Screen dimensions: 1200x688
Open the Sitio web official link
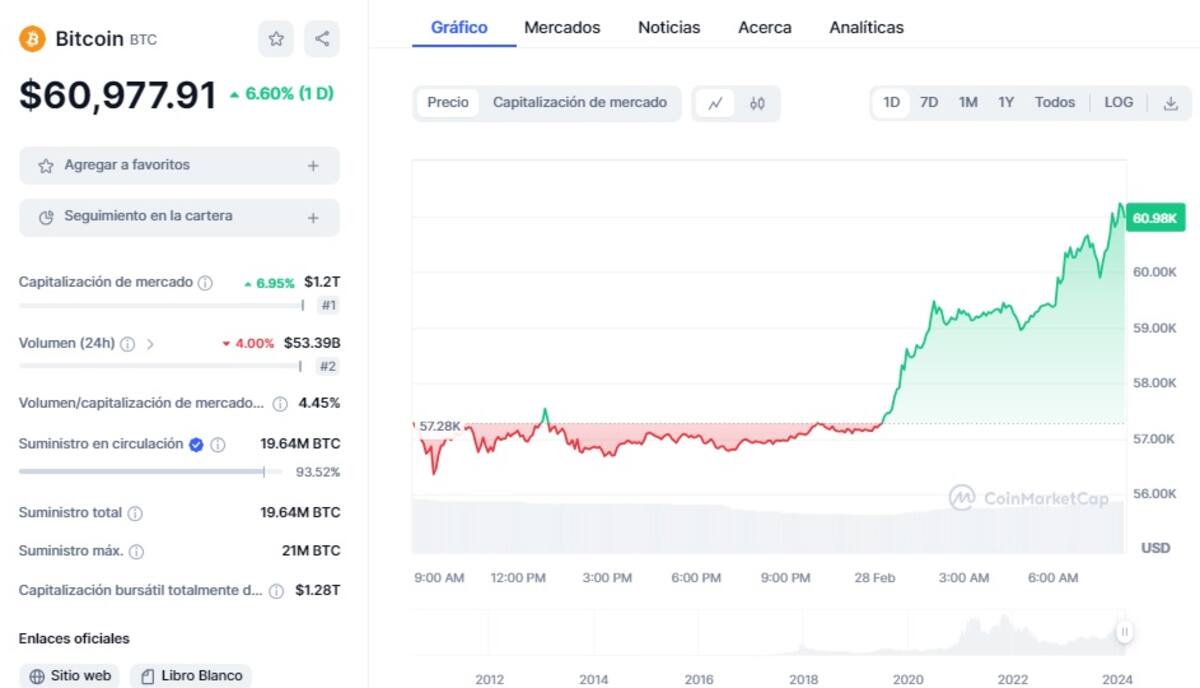(69, 676)
